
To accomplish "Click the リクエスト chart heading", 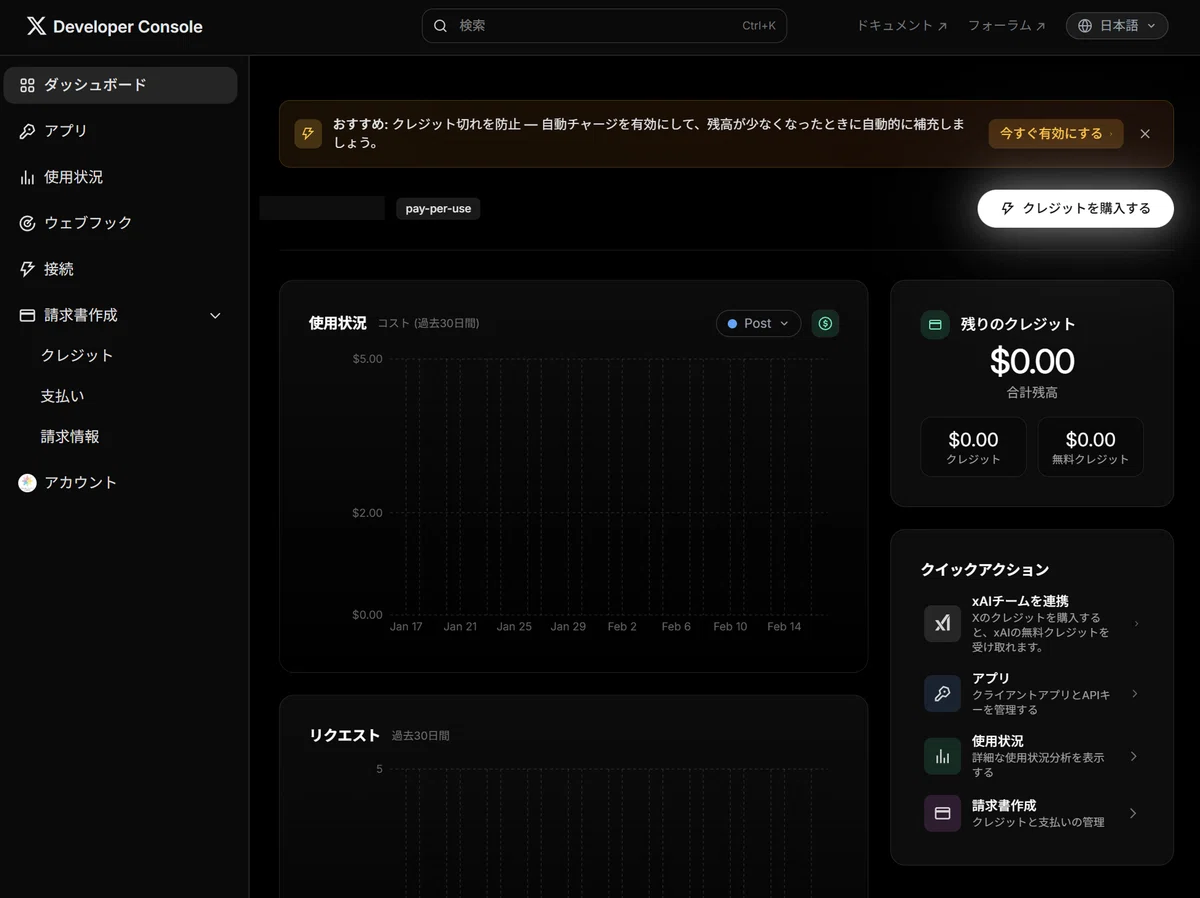I will point(345,736).
